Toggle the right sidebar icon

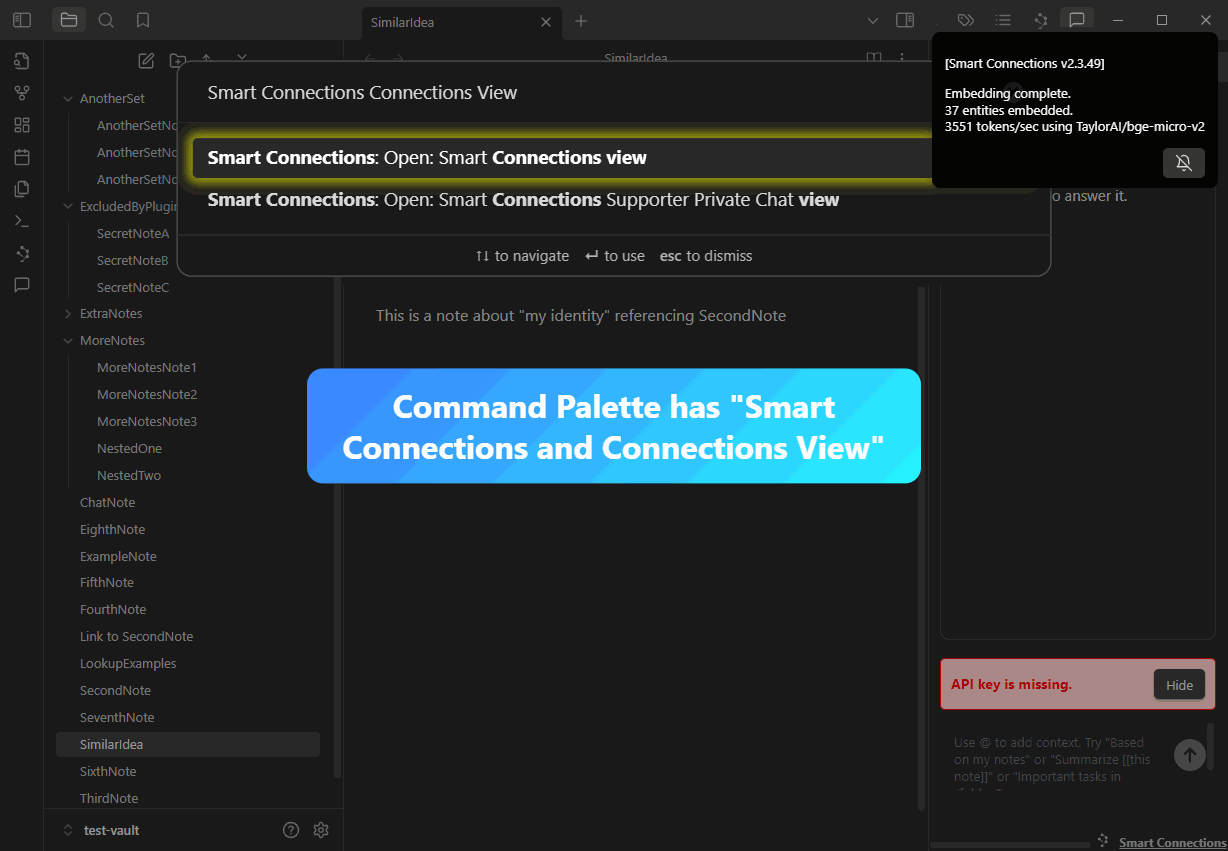[x=905, y=20]
